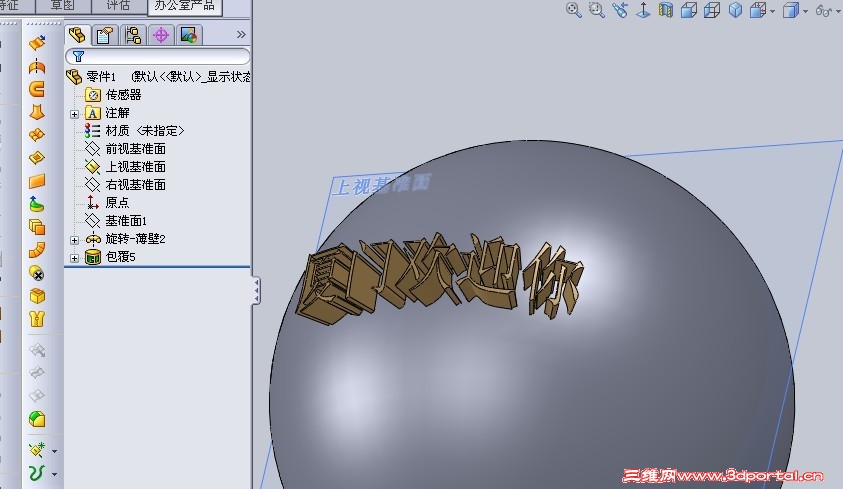The height and width of the screenshot is (489, 843).
Task: Expand the 注解 annotations node
Action: [x=75, y=114]
